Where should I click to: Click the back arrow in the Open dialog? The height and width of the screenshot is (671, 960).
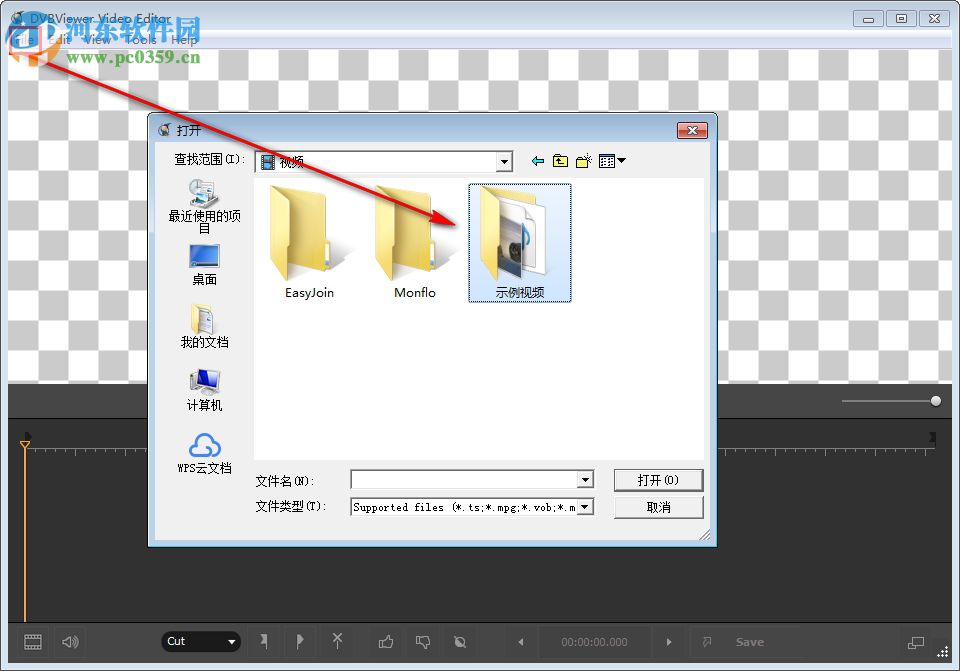[536, 160]
